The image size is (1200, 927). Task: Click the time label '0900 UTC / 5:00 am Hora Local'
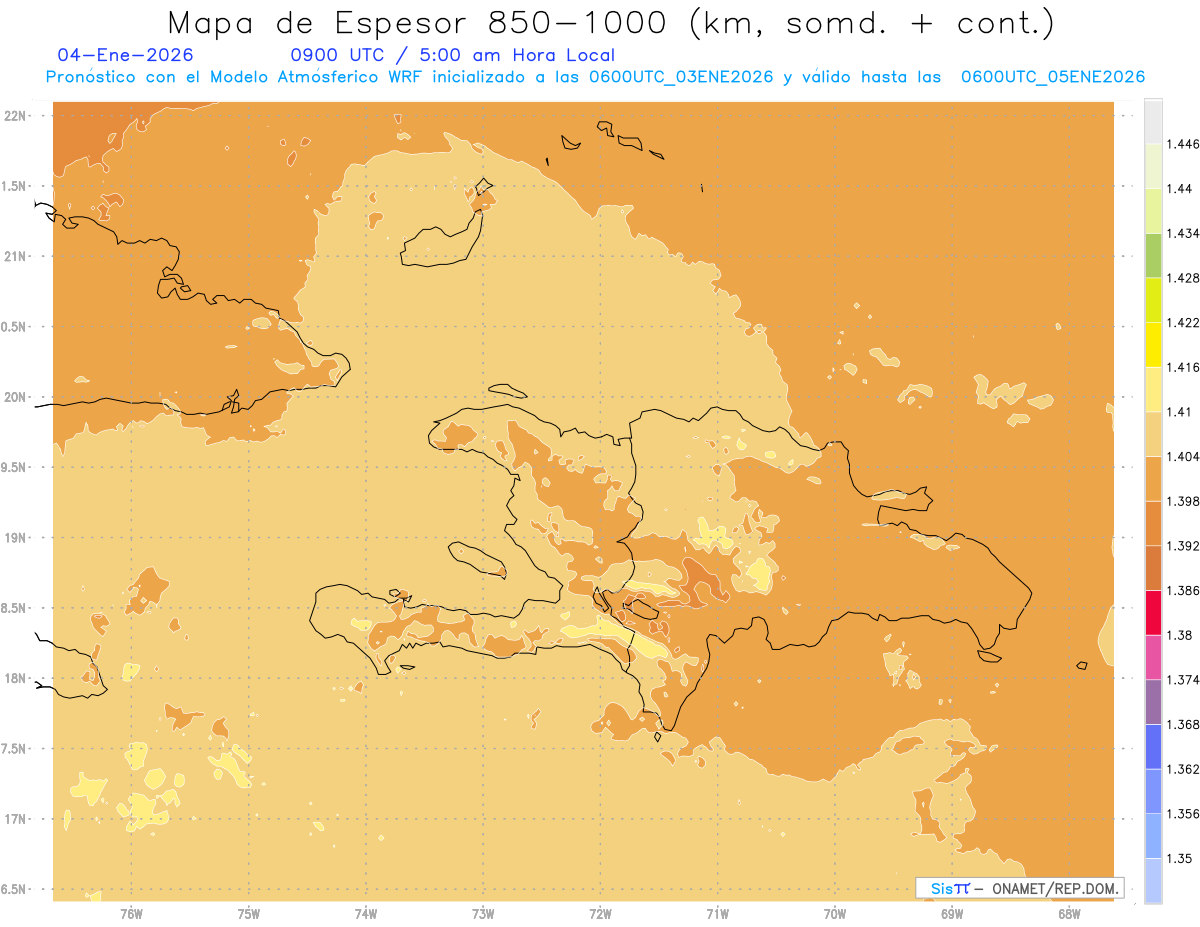452,56
